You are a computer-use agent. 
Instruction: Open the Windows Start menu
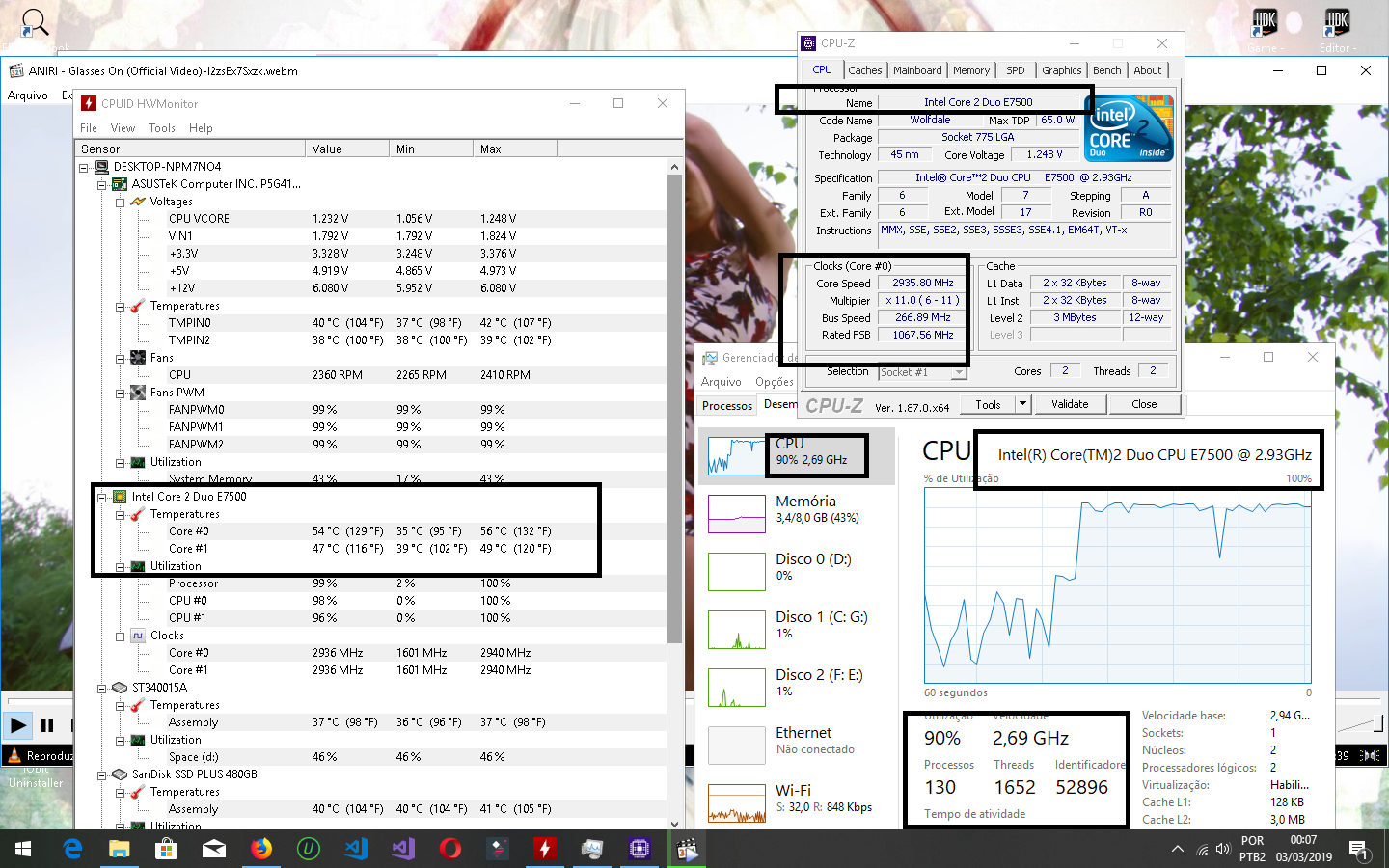click(x=23, y=849)
